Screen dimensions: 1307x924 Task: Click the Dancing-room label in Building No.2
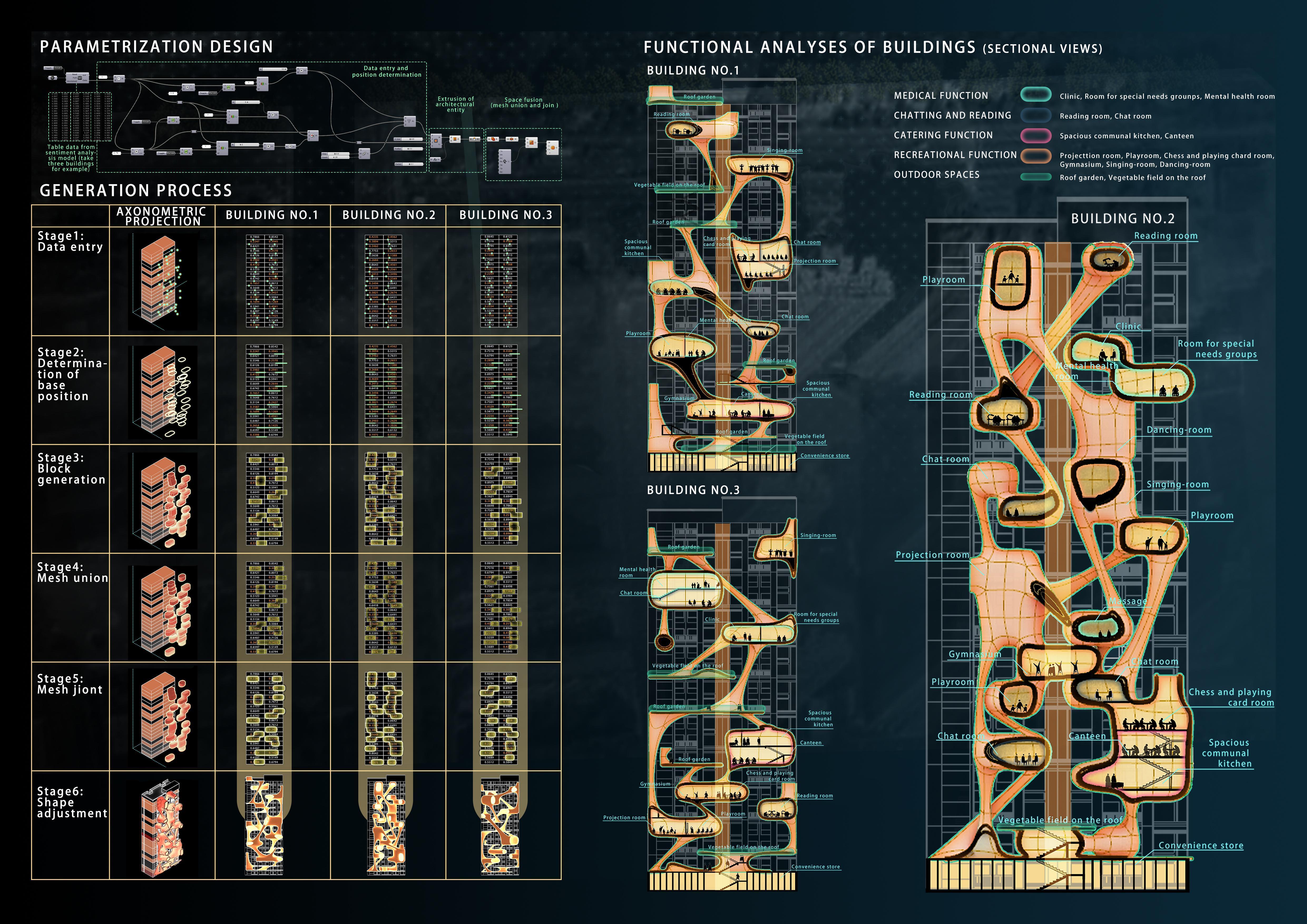point(1178,430)
